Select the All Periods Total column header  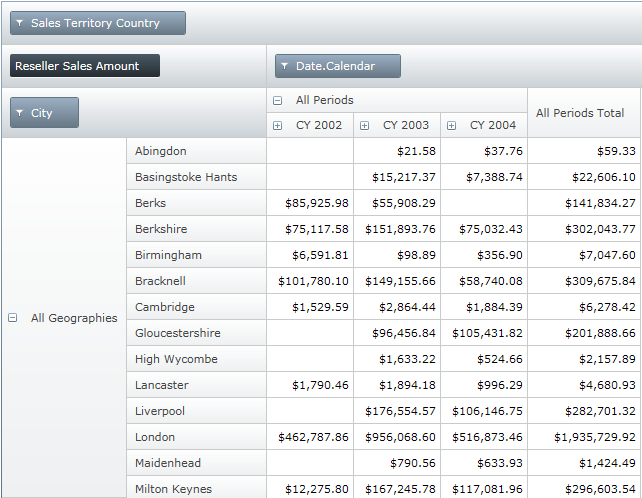point(580,113)
